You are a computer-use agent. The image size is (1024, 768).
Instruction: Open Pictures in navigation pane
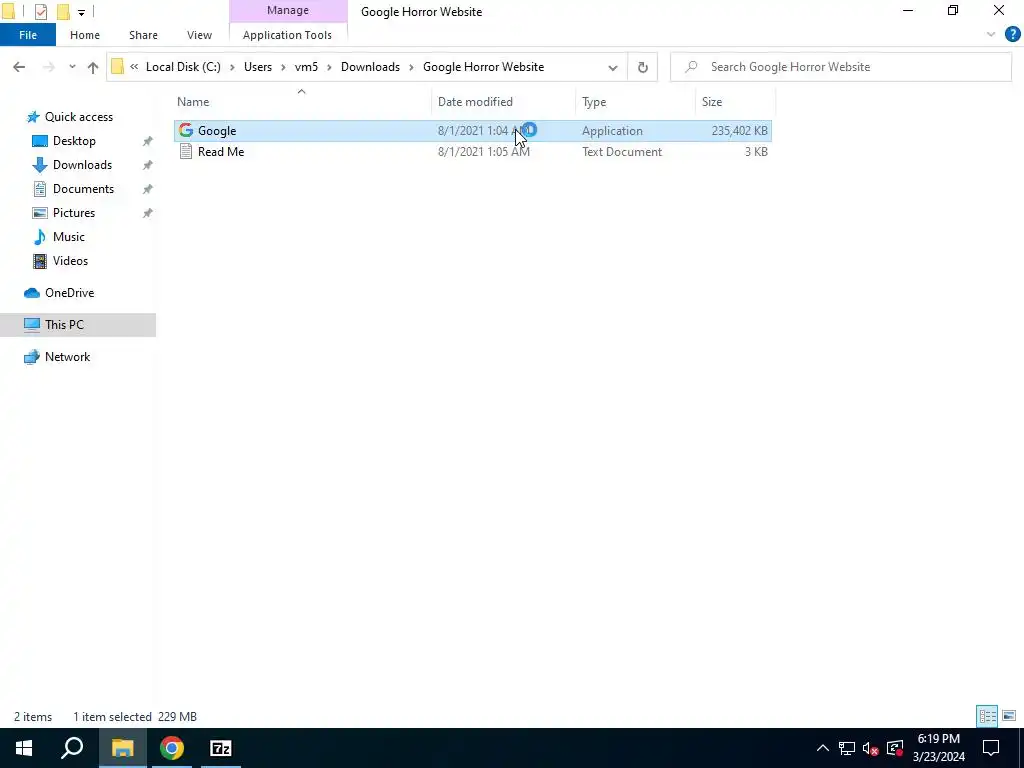click(x=73, y=213)
